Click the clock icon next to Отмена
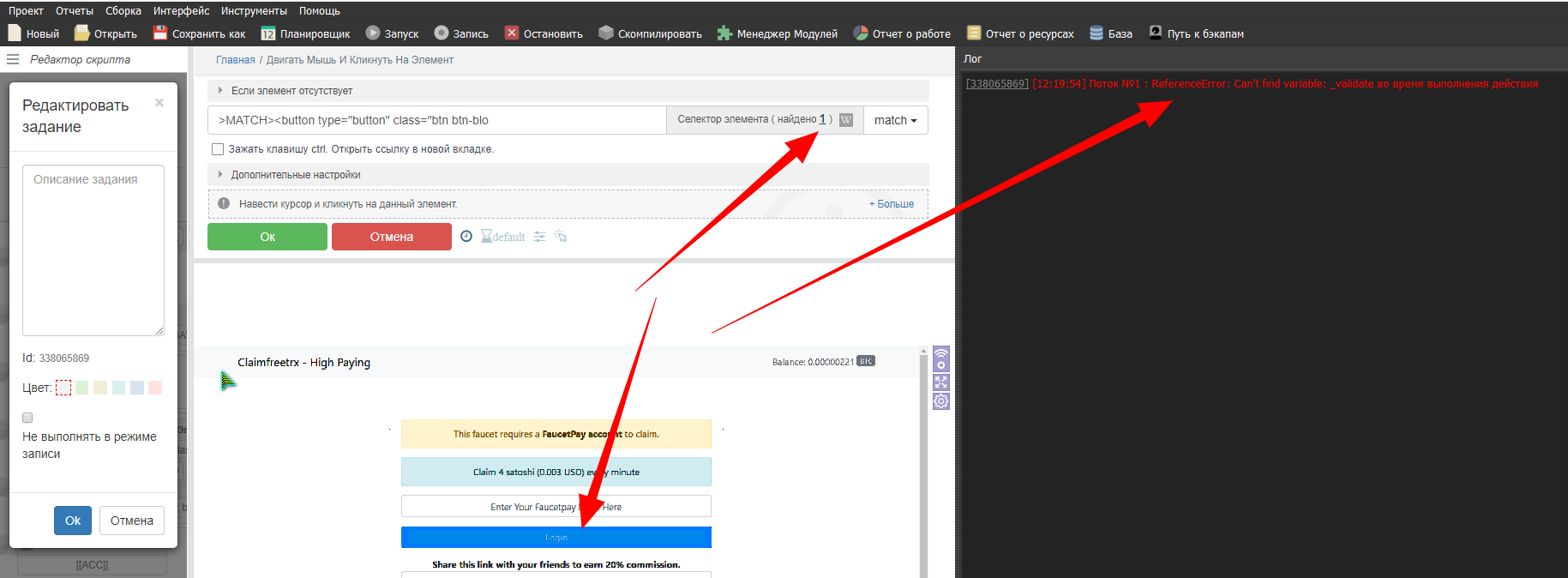This screenshot has width=1568, height=578. (x=466, y=237)
